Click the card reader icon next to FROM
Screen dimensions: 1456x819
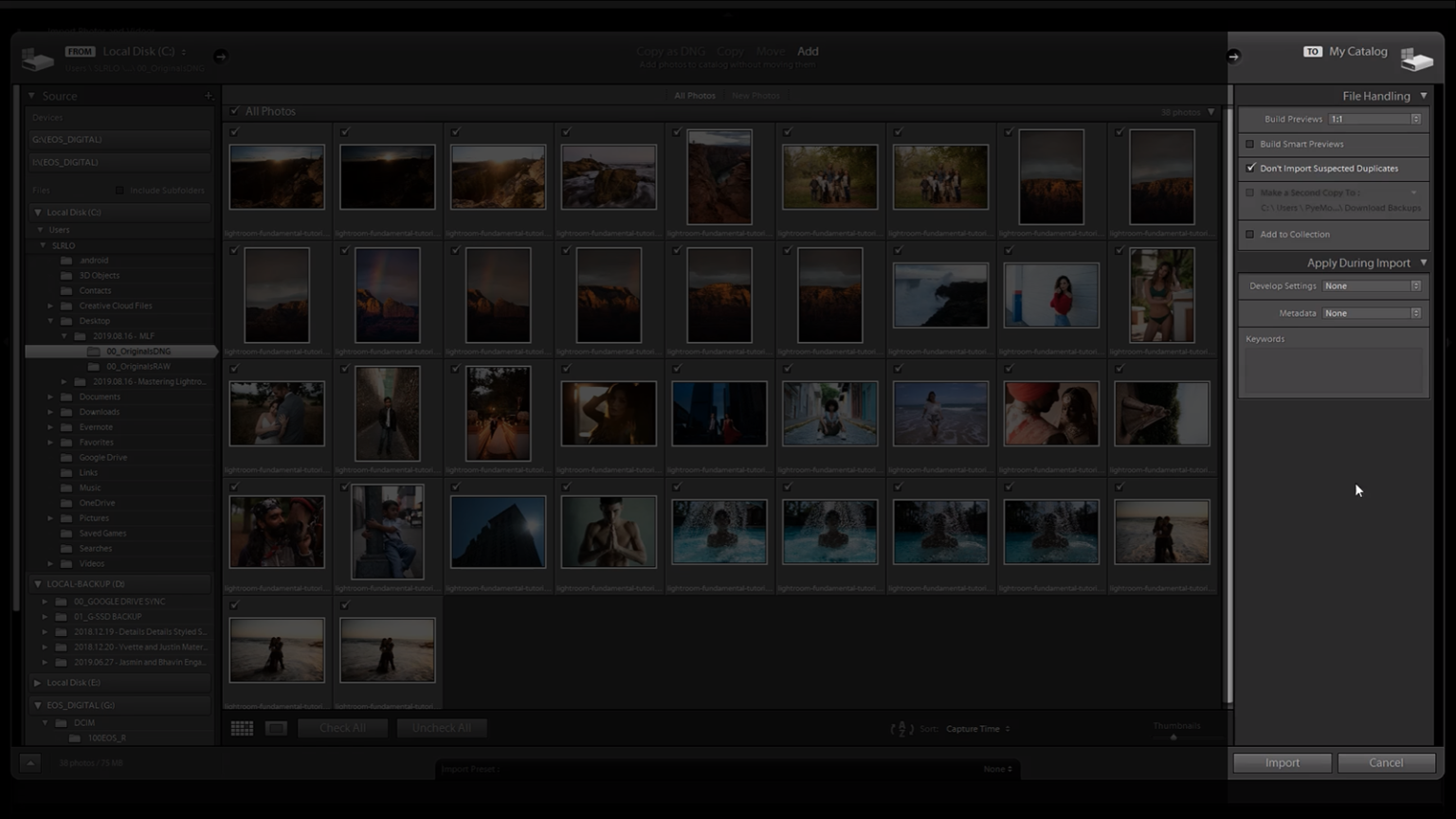coord(38,57)
